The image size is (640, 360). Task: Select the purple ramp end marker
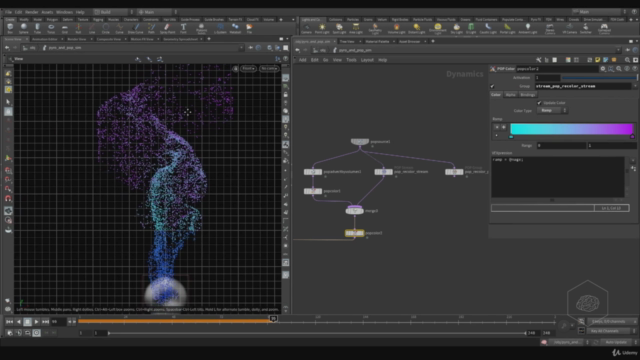(632, 137)
